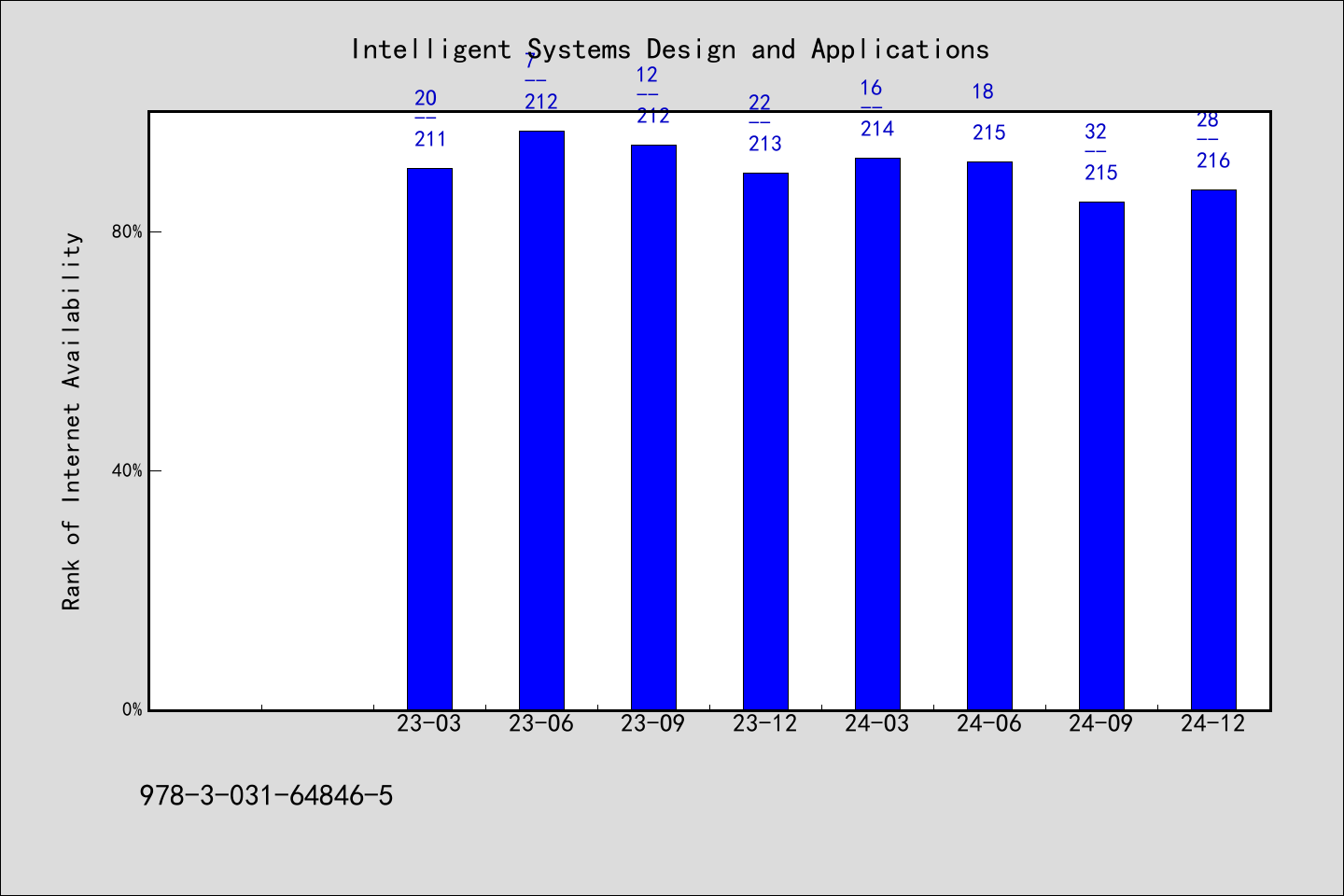Image resolution: width=1344 pixels, height=896 pixels.
Task: Click the 40% y-axis tick label
Action: coord(127,470)
